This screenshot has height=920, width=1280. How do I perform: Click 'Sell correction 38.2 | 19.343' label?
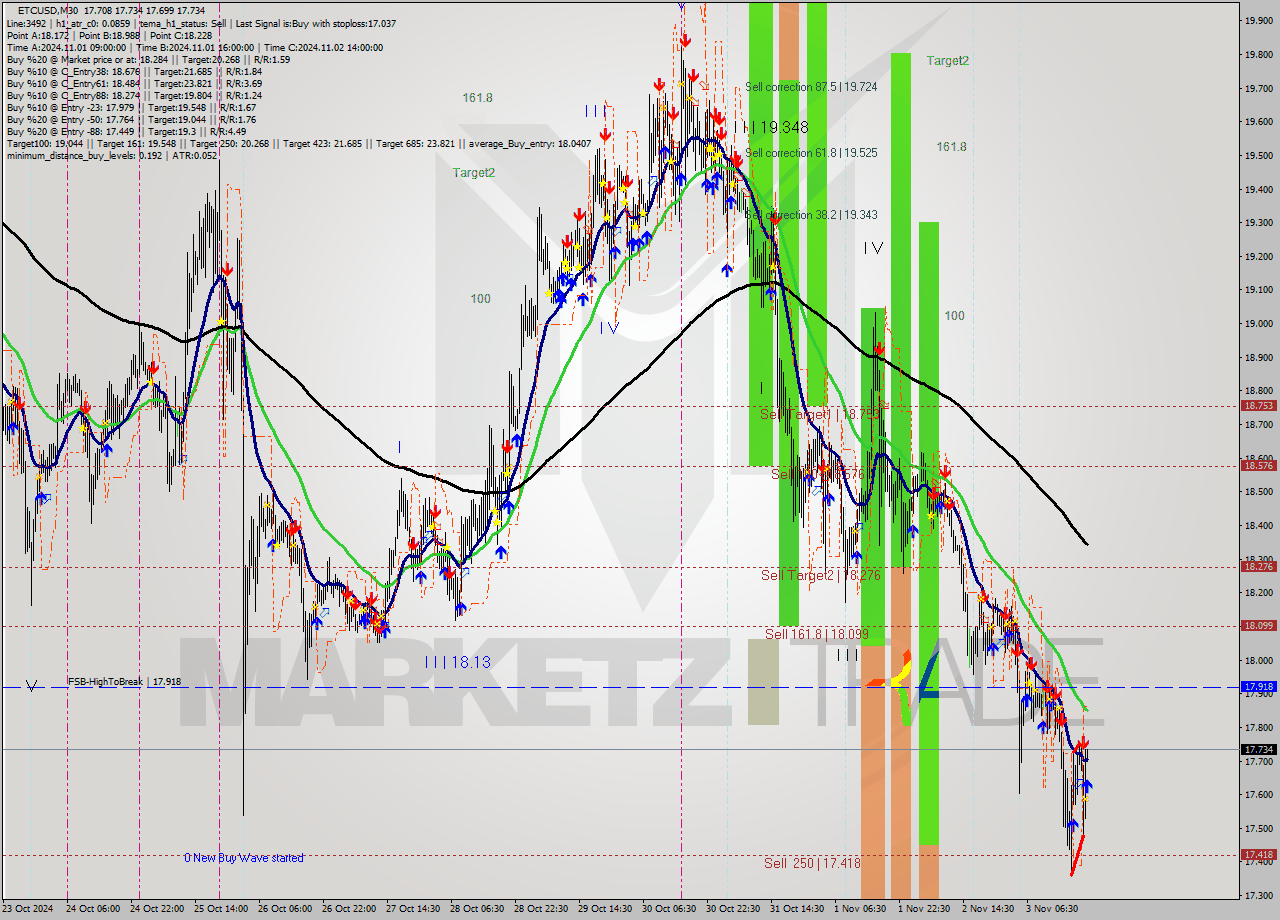click(x=811, y=215)
